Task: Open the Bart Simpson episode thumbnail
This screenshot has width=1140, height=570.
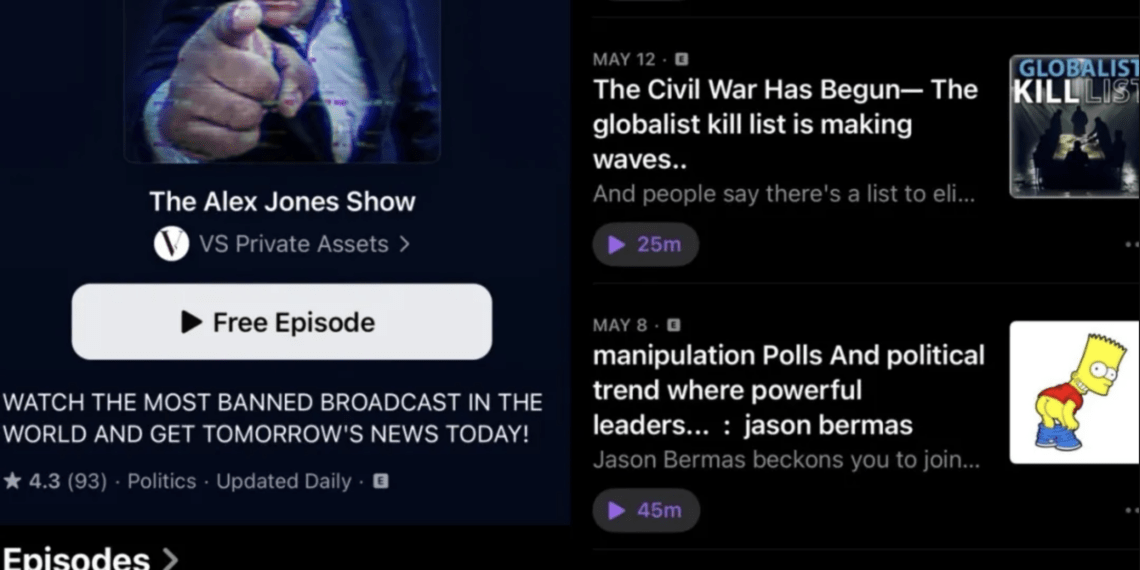Action: click(x=1075, y=392)
